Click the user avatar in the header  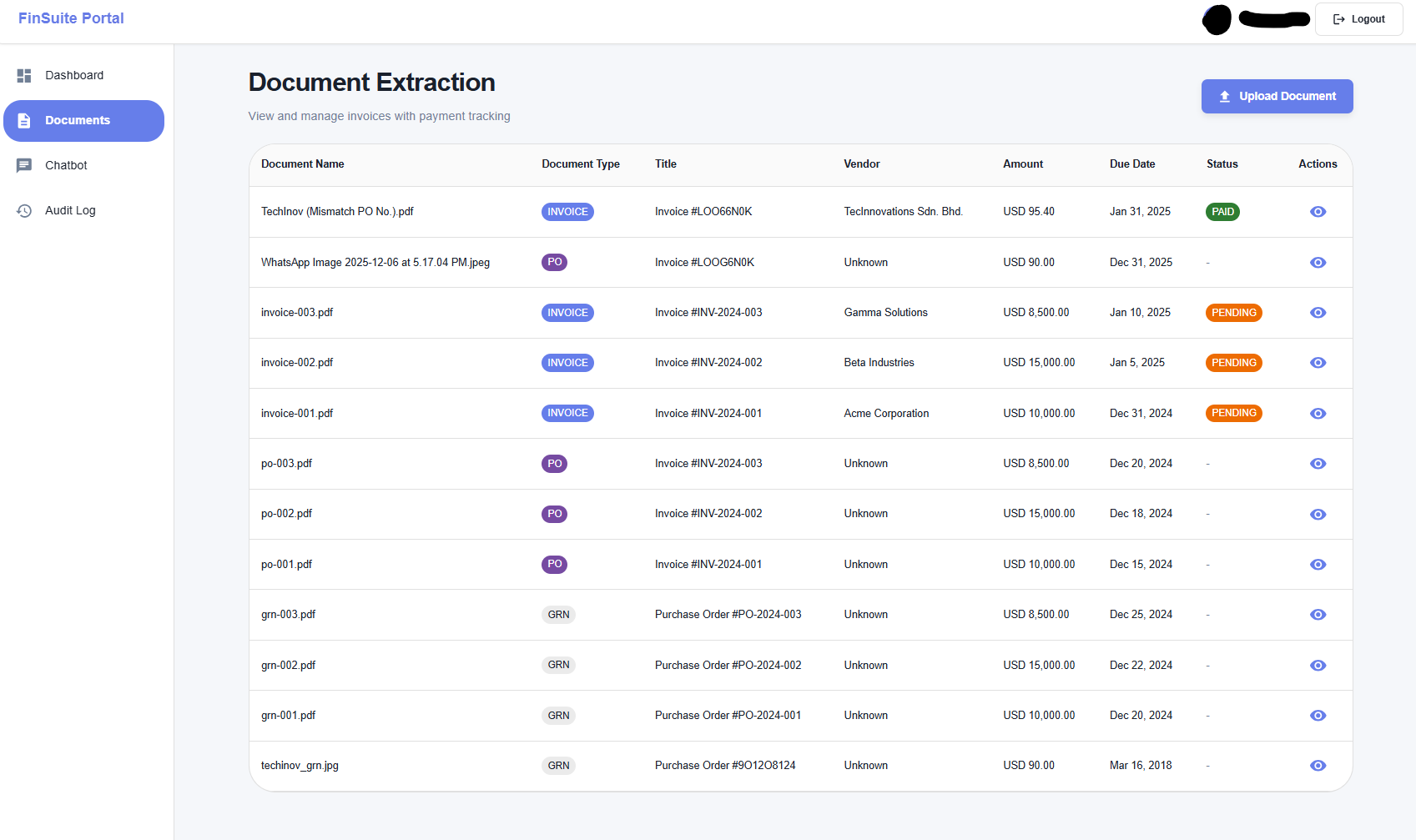pyautogui.click(x=1217, y=19)
